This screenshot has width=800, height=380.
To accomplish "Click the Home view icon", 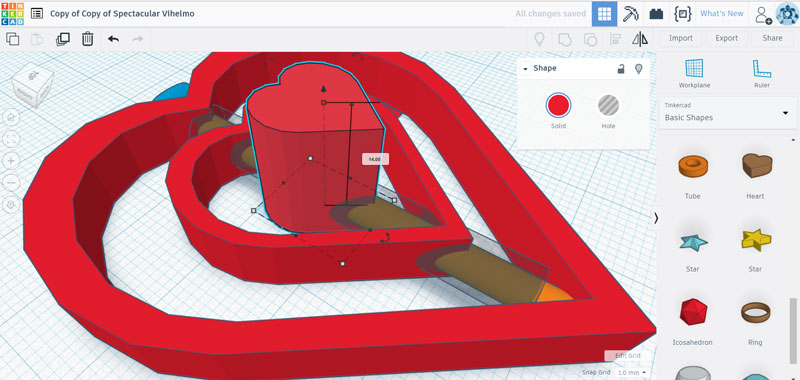I will pos(11,117).
